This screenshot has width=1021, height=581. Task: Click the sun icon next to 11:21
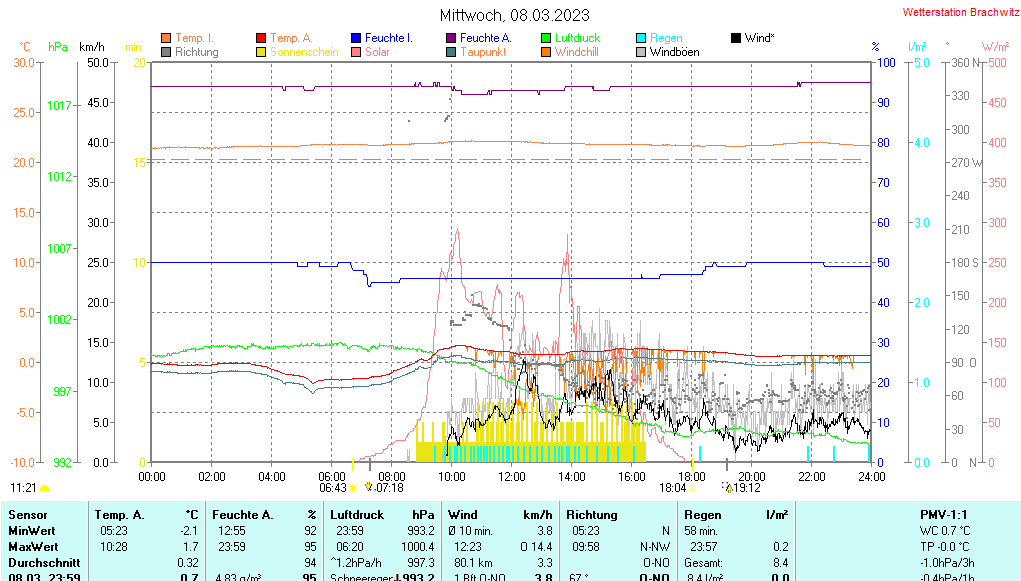click(x=44, y=488)
